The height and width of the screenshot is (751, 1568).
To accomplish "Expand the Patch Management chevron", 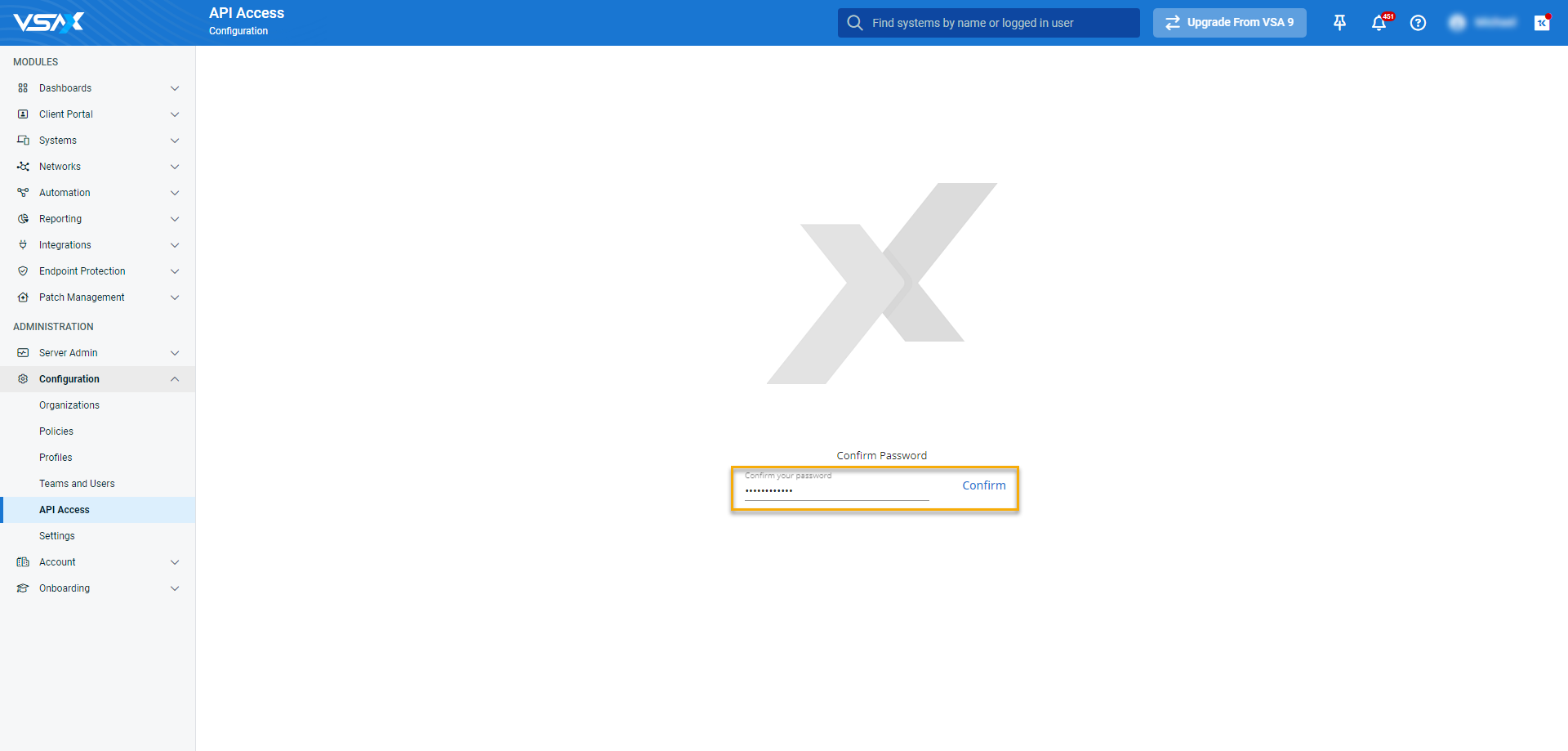I will [x=175, y=297].
